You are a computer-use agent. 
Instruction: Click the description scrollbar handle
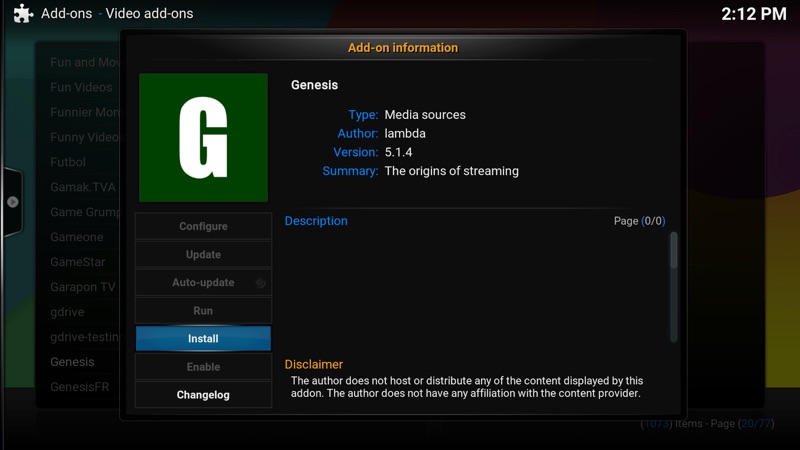tap(673, 250)
